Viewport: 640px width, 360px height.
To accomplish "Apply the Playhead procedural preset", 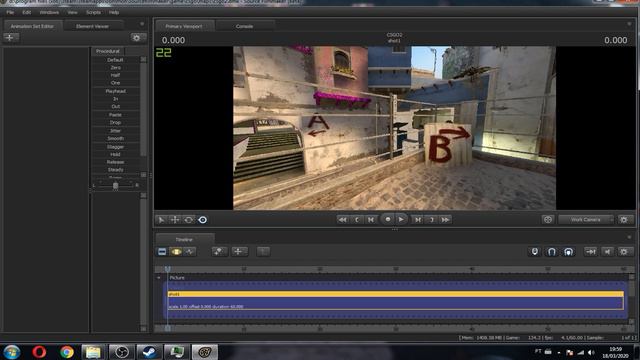I will pyautogui.click(x=116, y=91).
